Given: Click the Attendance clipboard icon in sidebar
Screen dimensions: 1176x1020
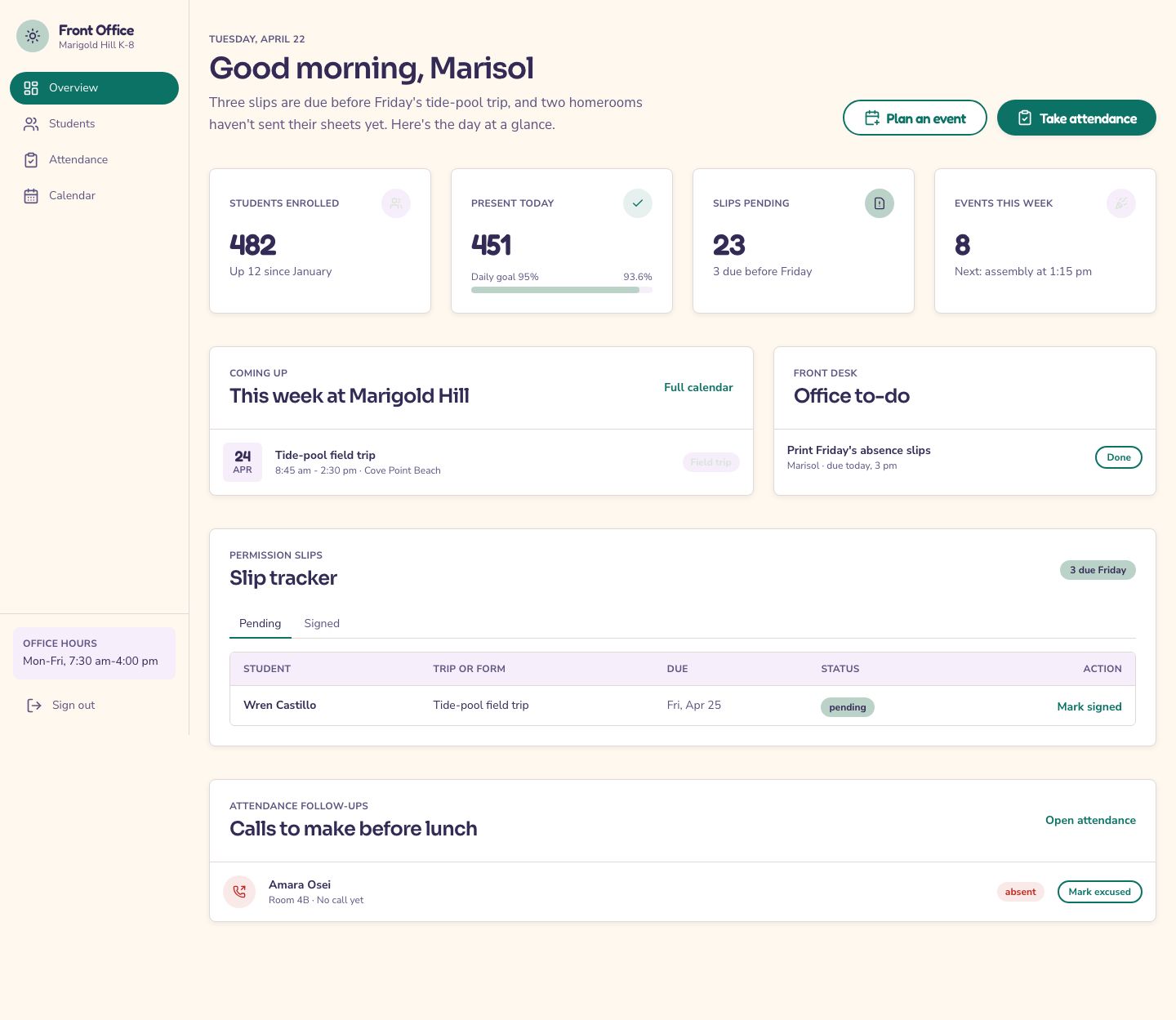Looking at the screenshot, I should 31,160.
